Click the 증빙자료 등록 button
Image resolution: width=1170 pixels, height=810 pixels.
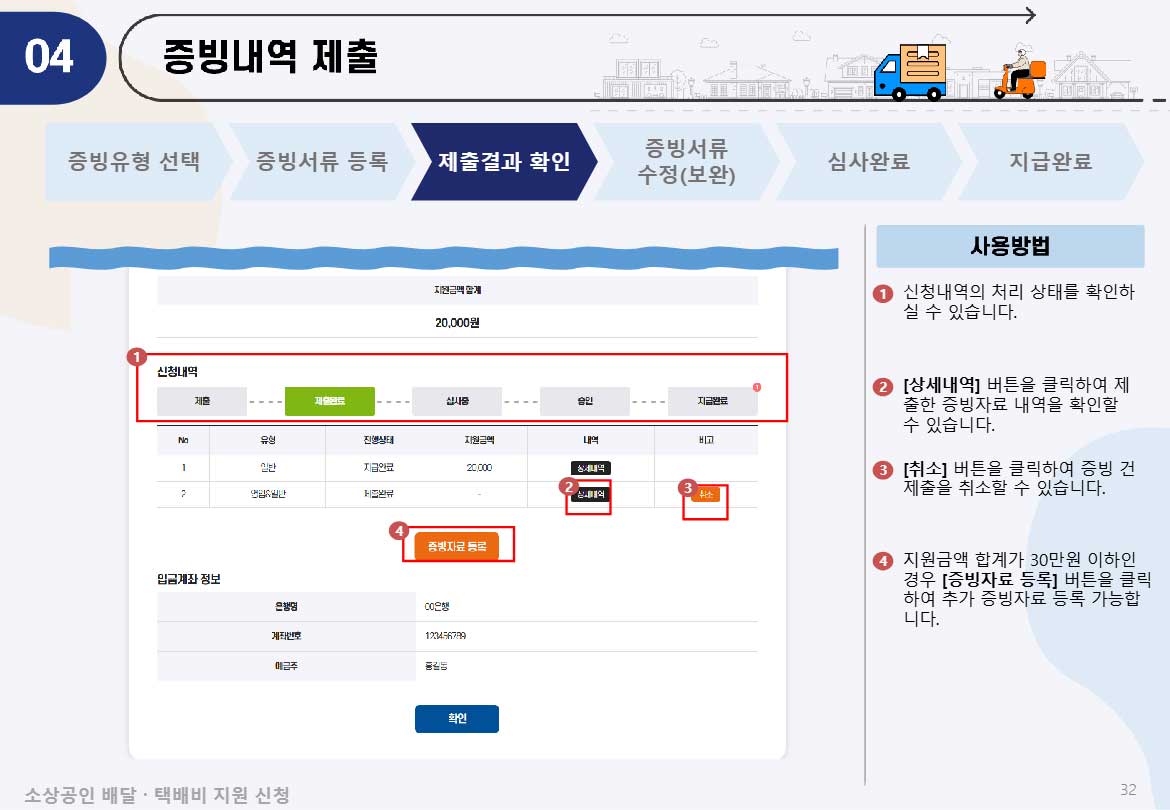pos(459,544)
